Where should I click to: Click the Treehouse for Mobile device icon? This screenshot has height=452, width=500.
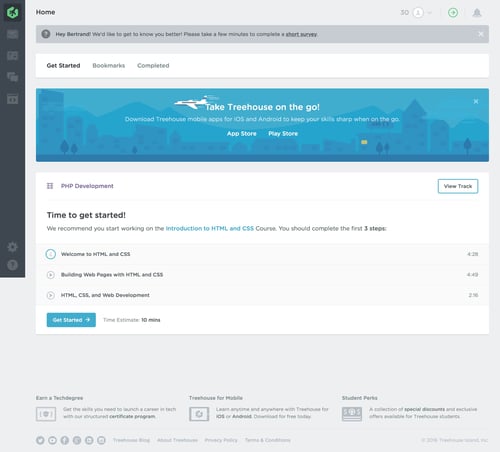click(199, 414)
